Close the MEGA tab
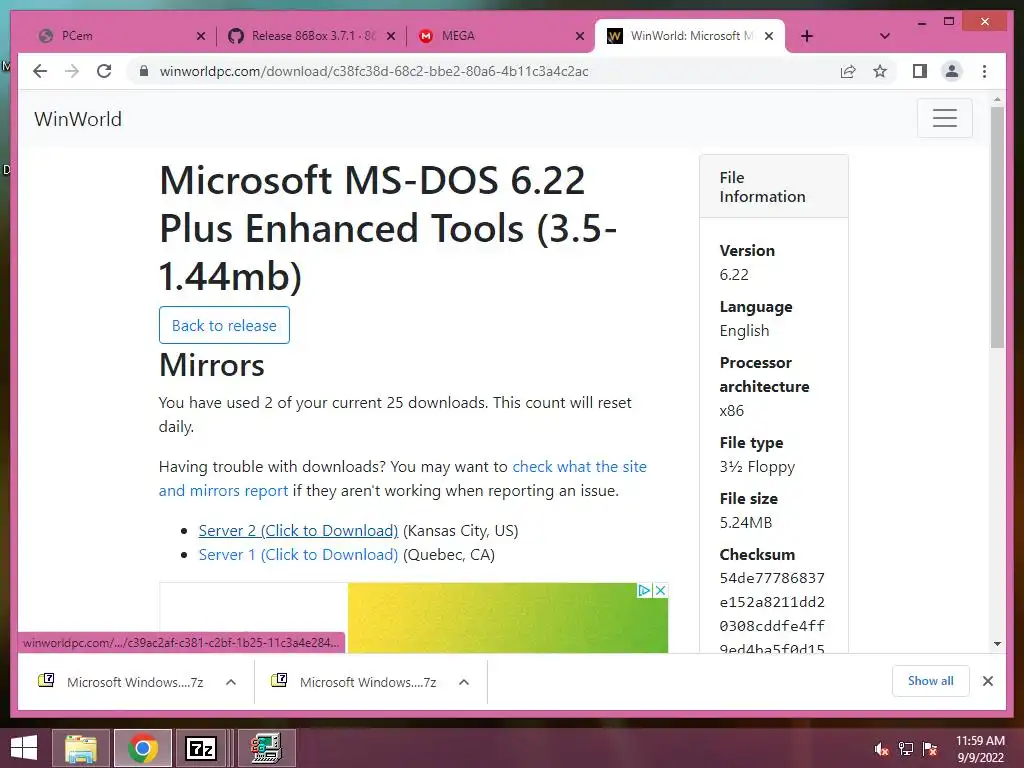1024x768 pixels. [x=579, y=37]
